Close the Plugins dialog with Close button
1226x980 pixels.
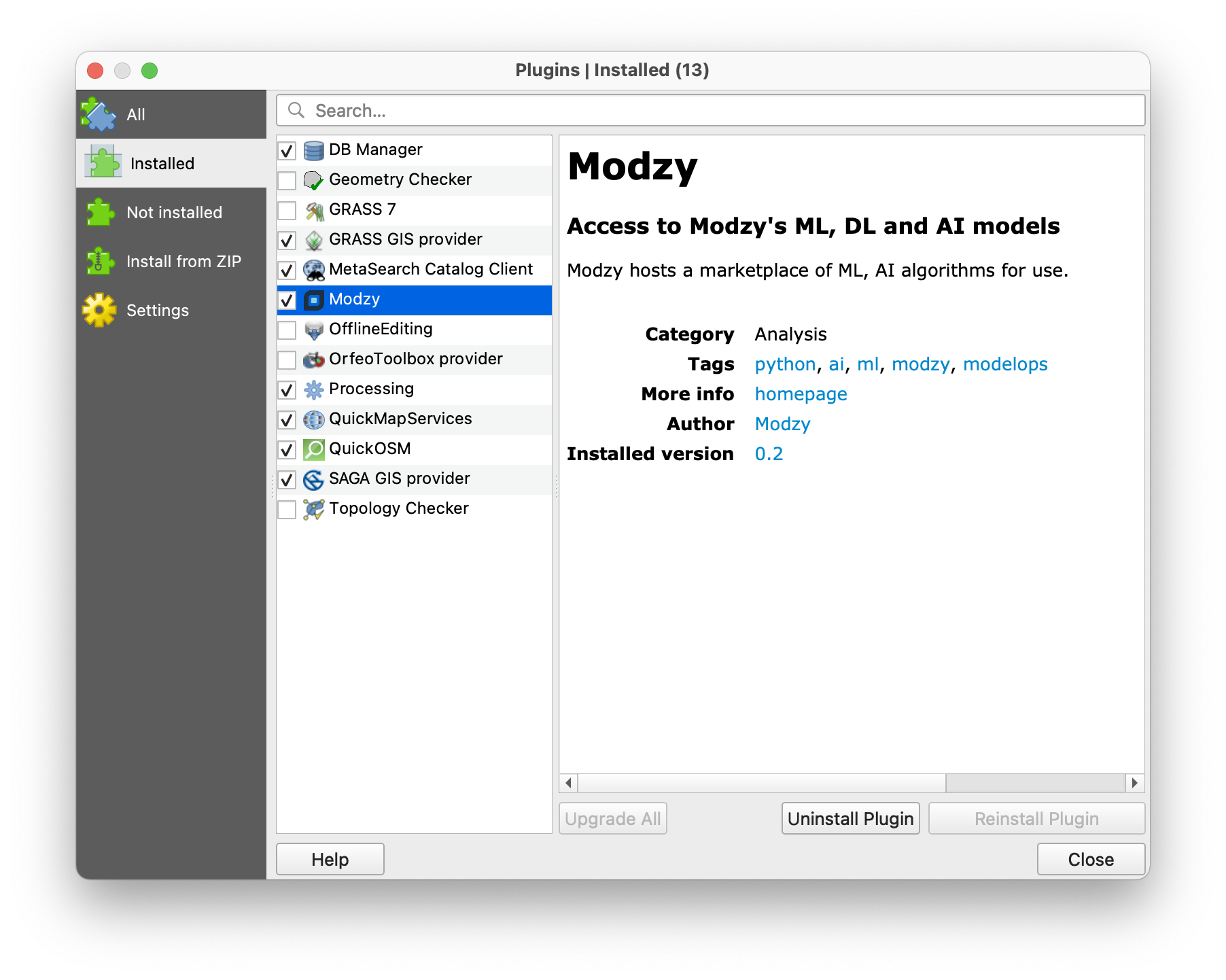click(1091, 859)
